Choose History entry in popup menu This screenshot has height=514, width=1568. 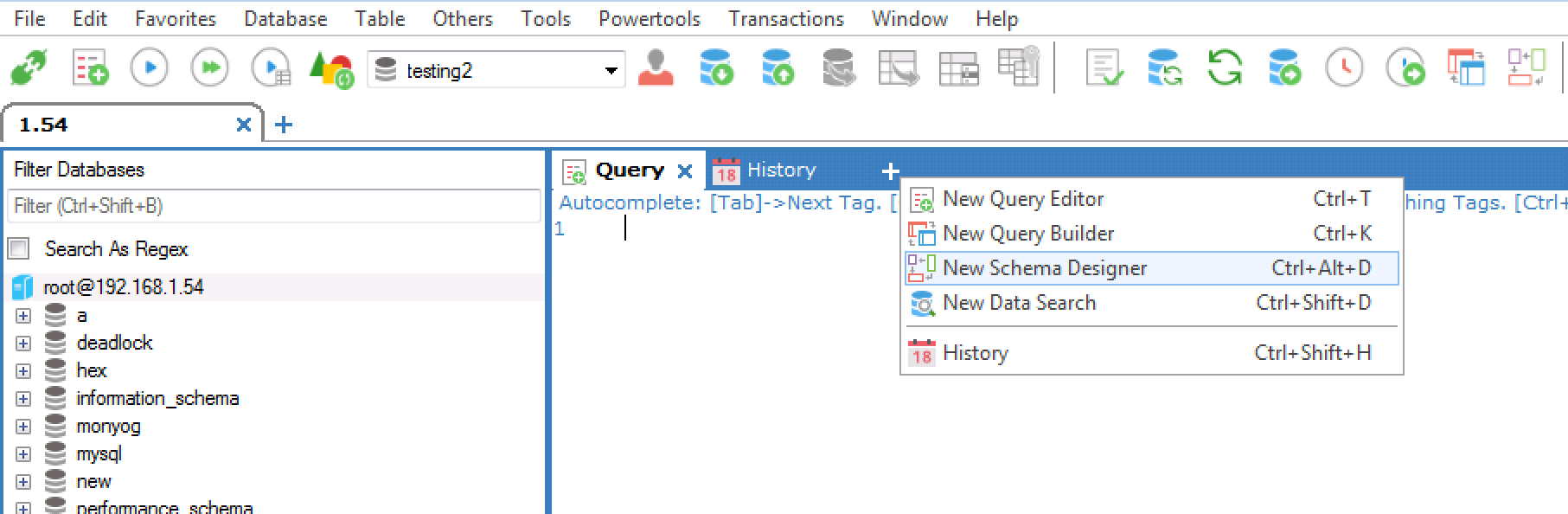[x=1151, y=353]
